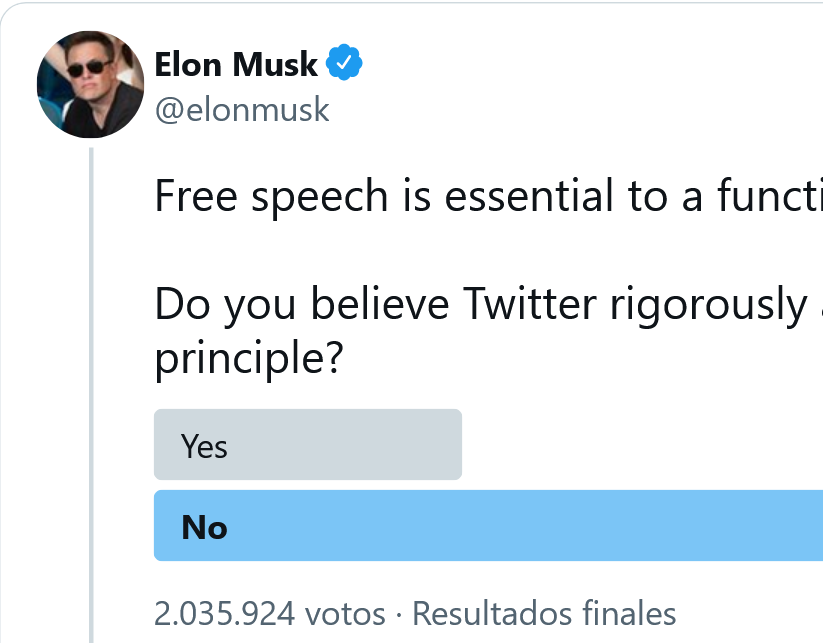This screenshot has height=643, width=823.
Task: Select the highlighted No poll option bar
Action: coord(488,525)
